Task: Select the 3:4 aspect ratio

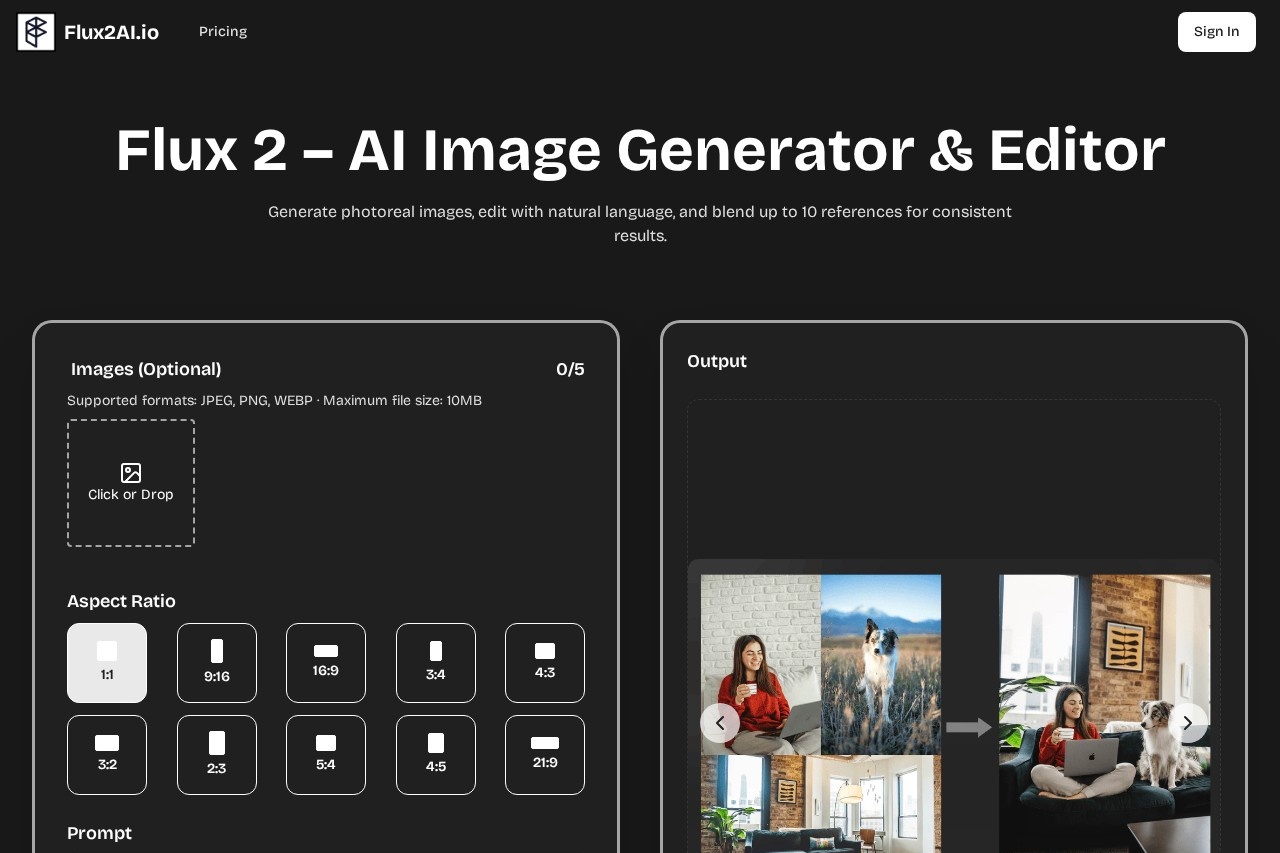Action: pyautogui.click(x=436, y=662)
